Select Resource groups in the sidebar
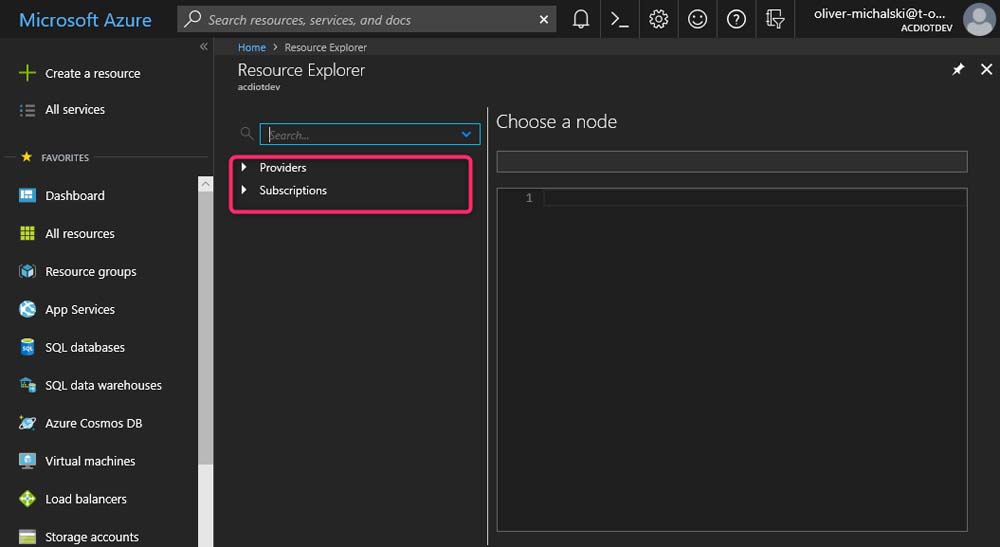The width and height of the screenshot is (1000, 547). point(90,271)
